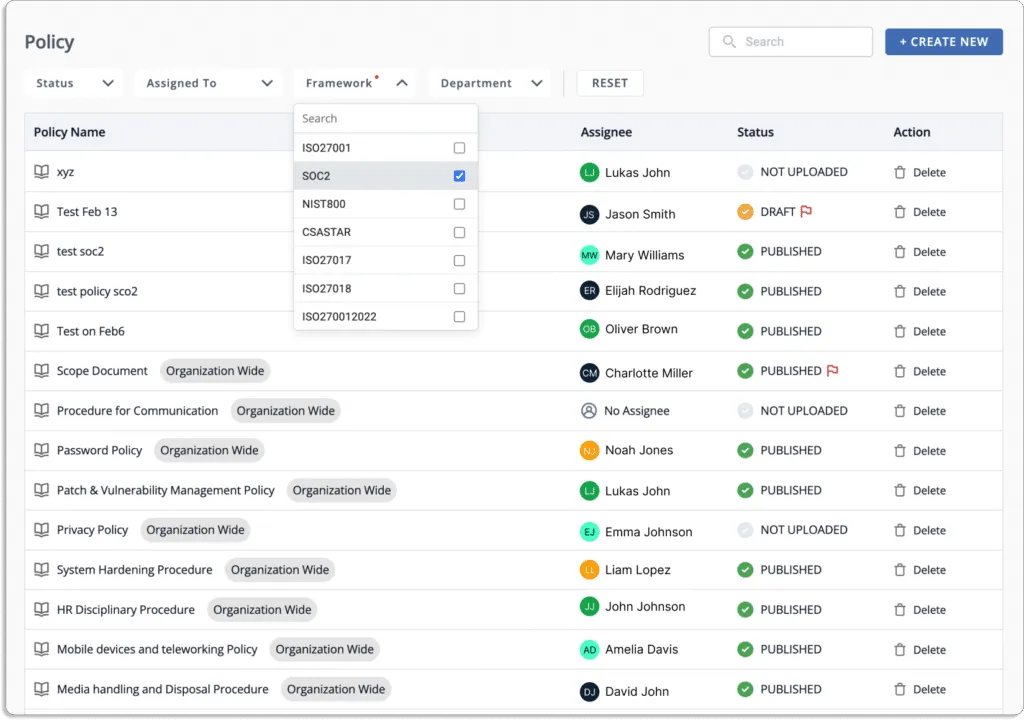This screenshot has width=1024, height=720.
Task: Click the RESET filters button
Action: (609, 83)
